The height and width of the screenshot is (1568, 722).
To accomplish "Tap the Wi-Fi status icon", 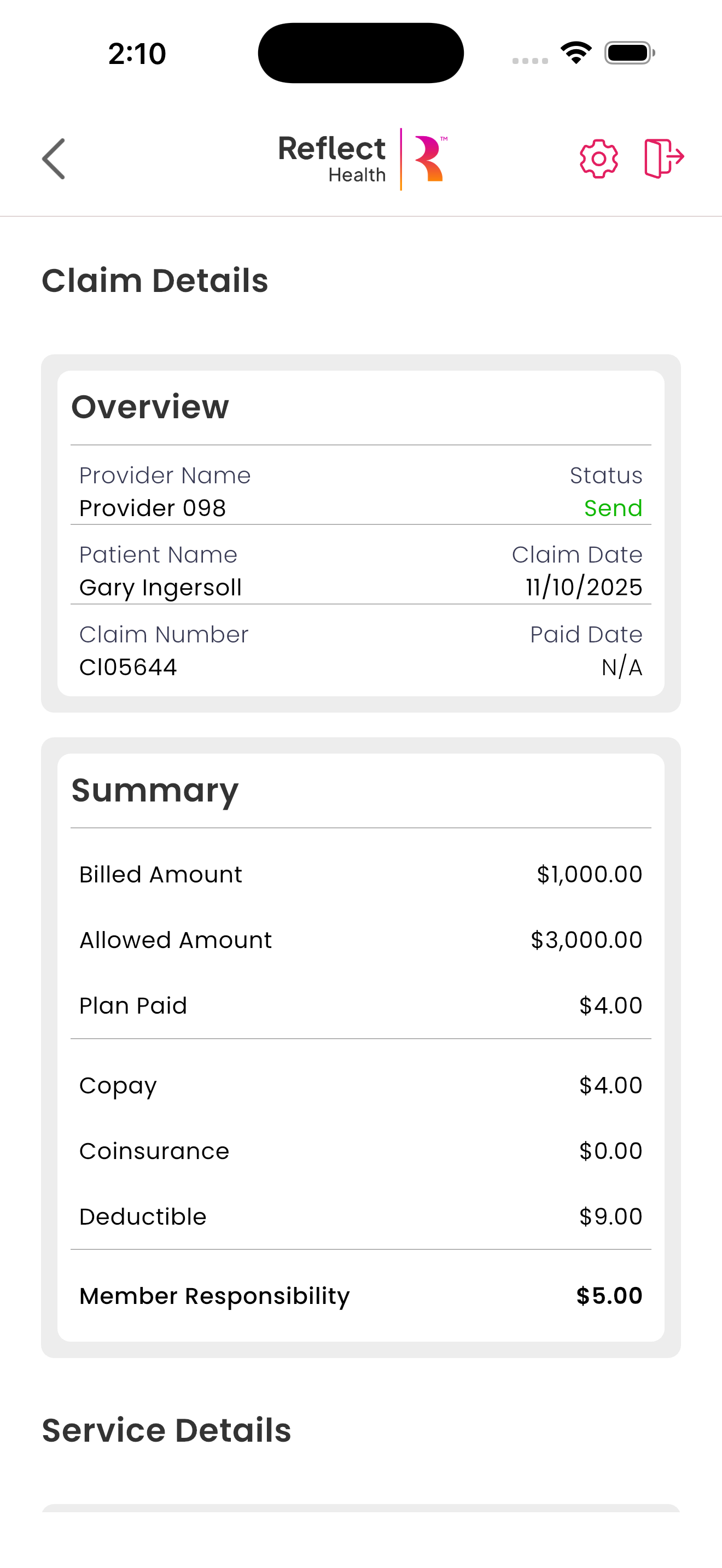I will click(x=576, y=53).
